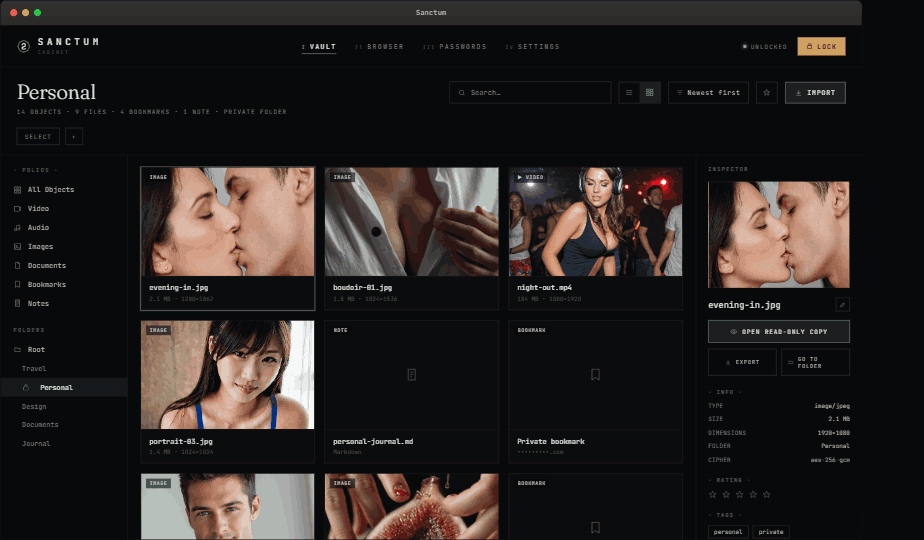This screenshot has width=924, height=540.
Task: Select the night-out.mp4 video card
Action: (x=596, y=238)
